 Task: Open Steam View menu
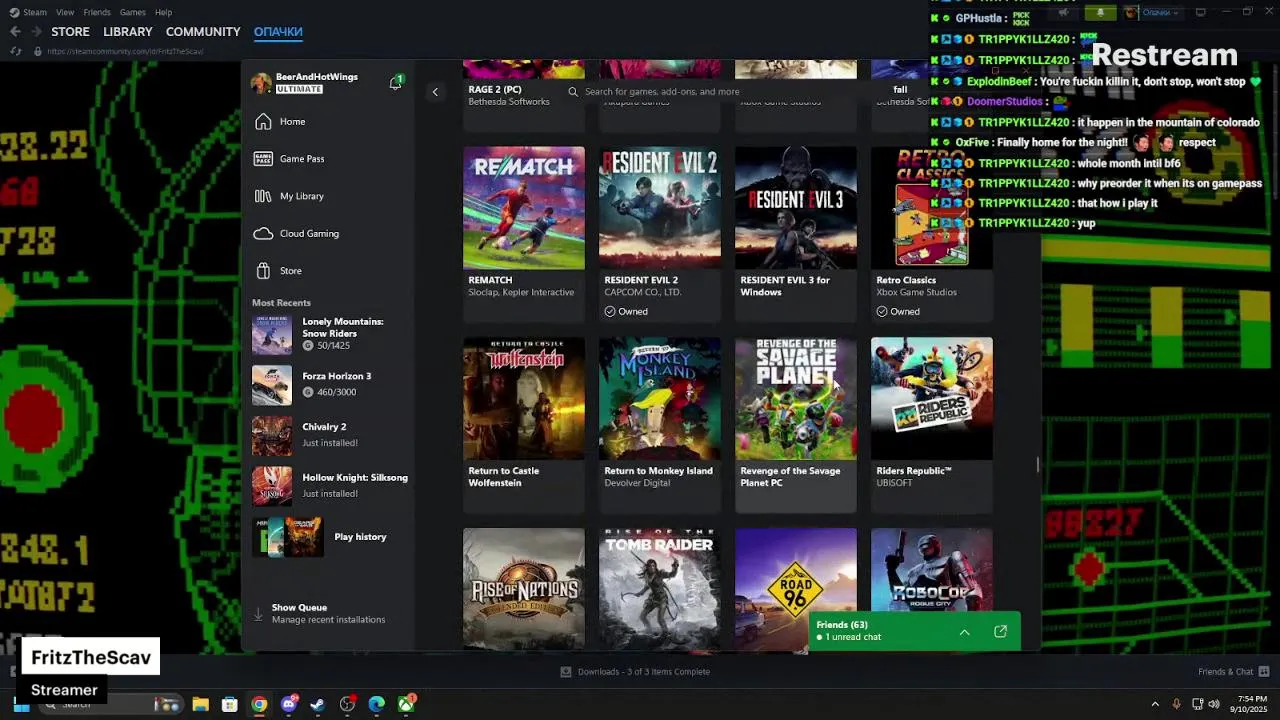(65, 12)
